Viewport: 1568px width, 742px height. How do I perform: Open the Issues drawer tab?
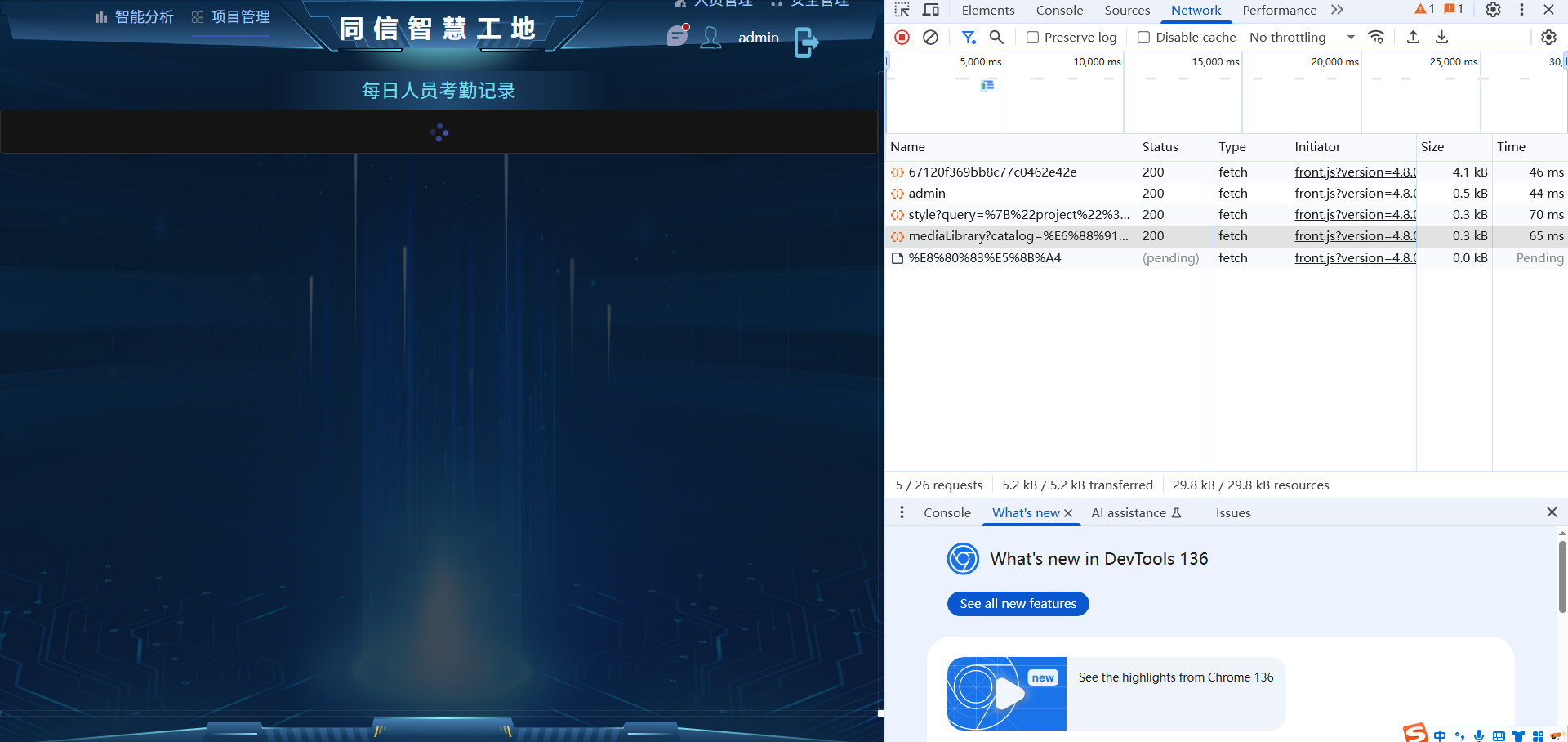pyautogui.click(x=1233, y=513)
